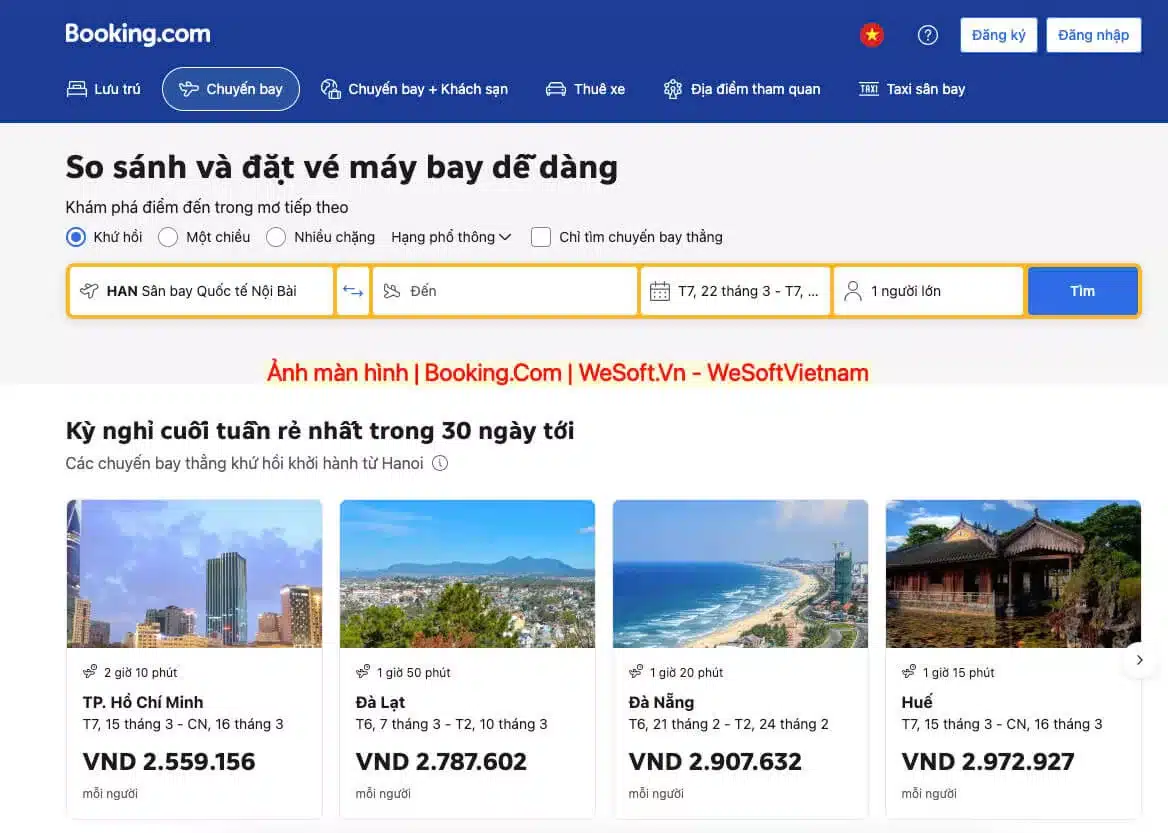Open the Đà Nẵng beach photo

tap(740, 574)
